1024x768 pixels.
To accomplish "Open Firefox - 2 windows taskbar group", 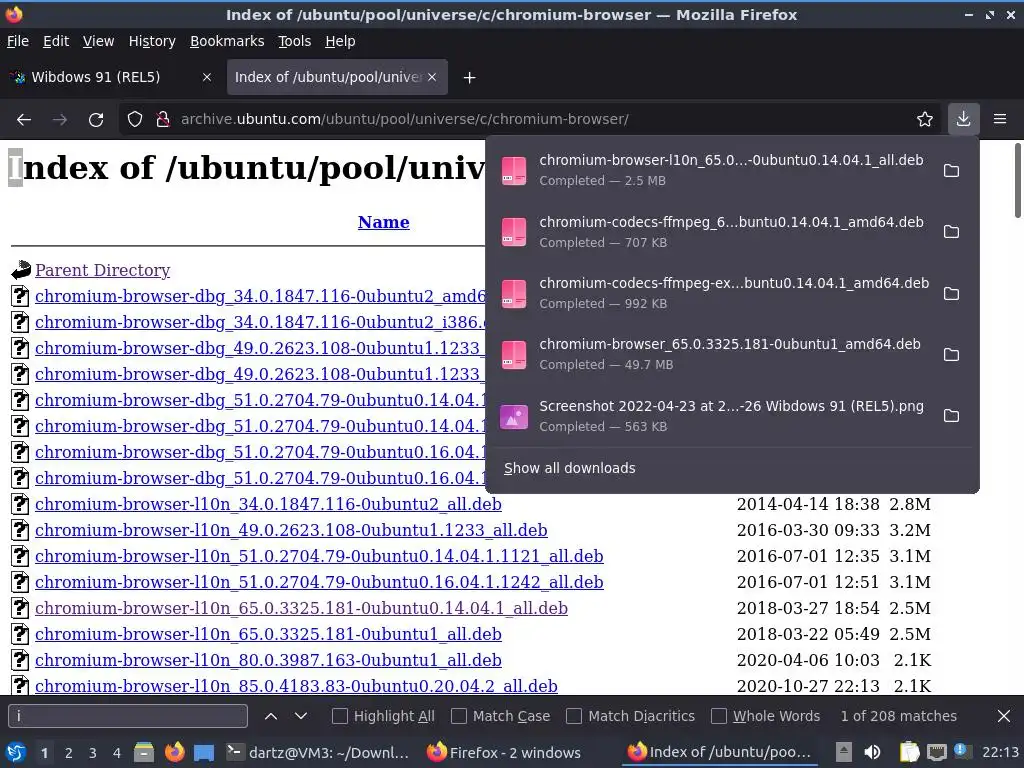I will [x=504, y=752].
